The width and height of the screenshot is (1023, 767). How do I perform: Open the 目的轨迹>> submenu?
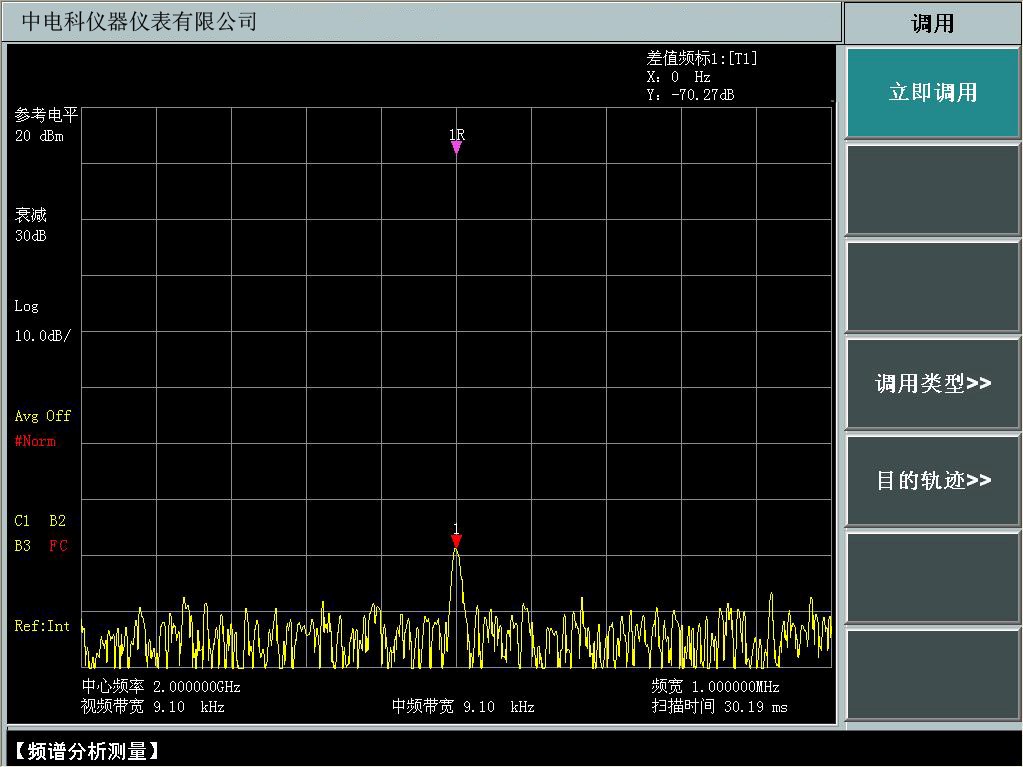tap(932, 481)
